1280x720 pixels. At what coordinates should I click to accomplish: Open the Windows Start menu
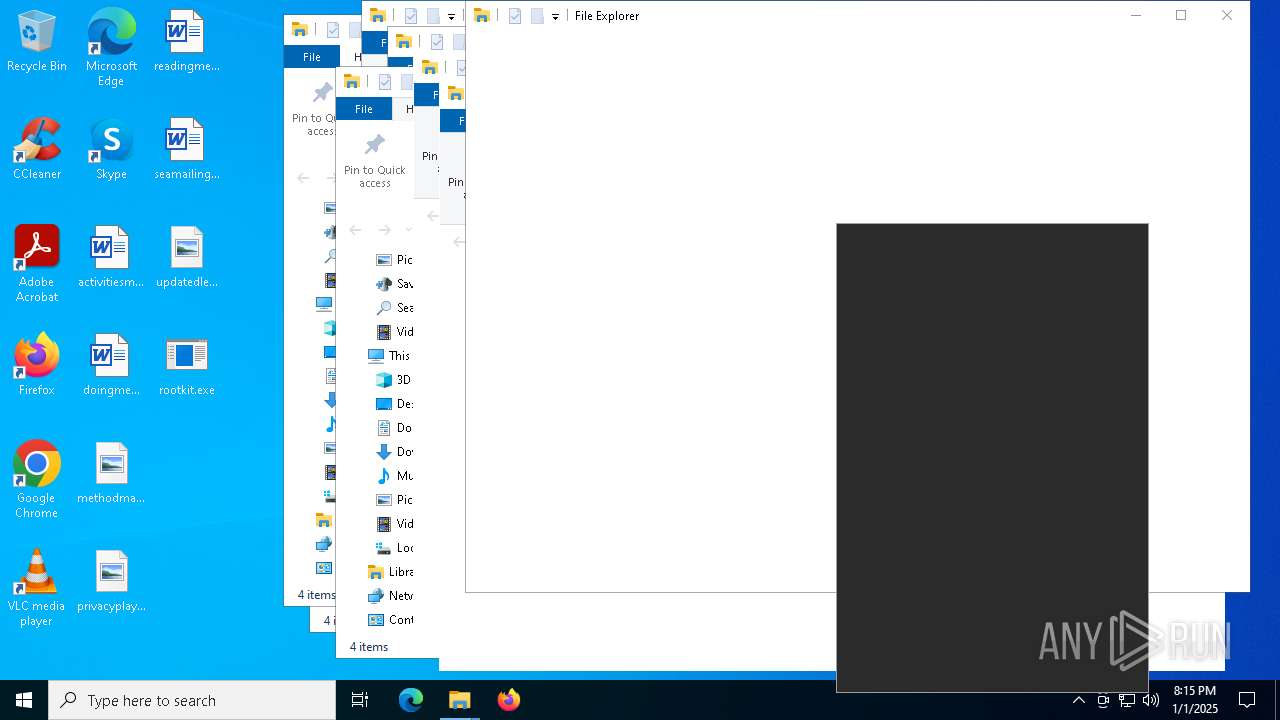24,700
